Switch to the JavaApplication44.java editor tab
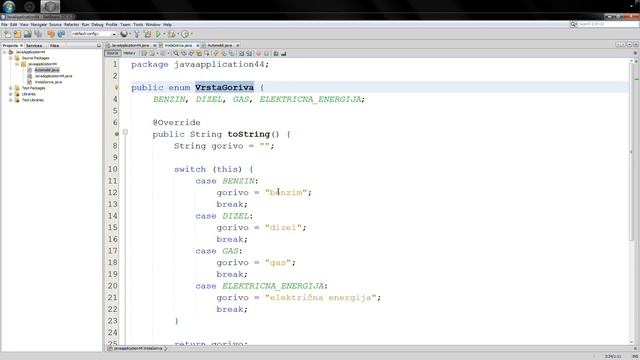This screenshot has height=360, width=640. [x=130, y=45]
